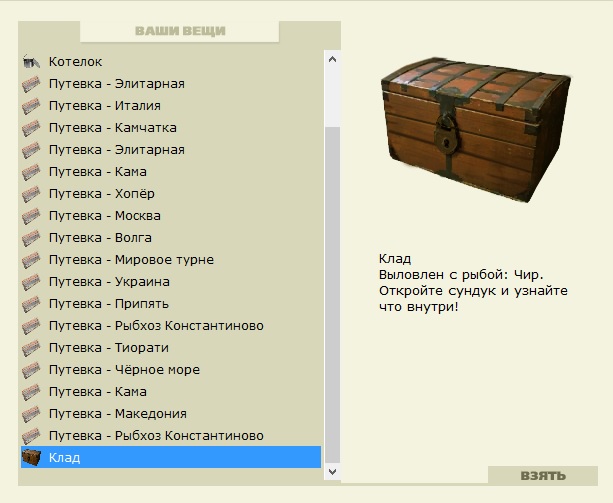Pick Путевка - Чёрное море from the list
Viewport: 613px width, 503px height.
(171, 370)
